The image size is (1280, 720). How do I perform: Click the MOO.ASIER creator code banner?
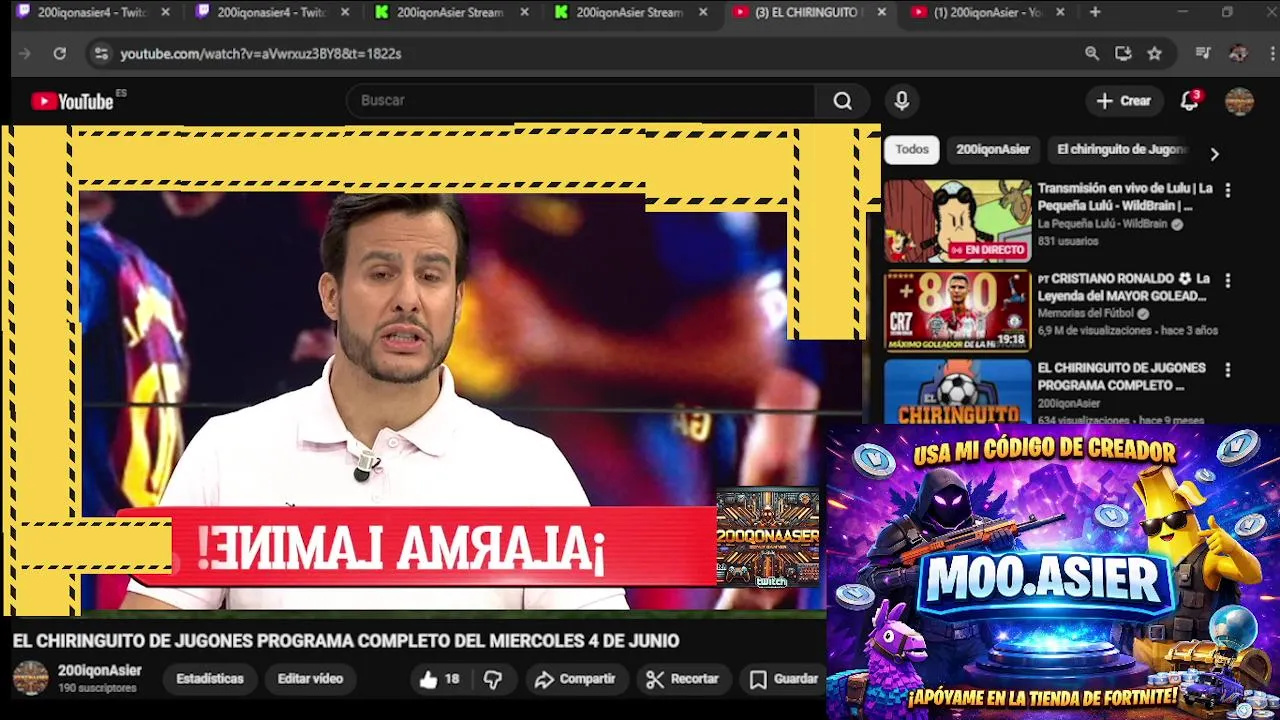pos(1053,572)
